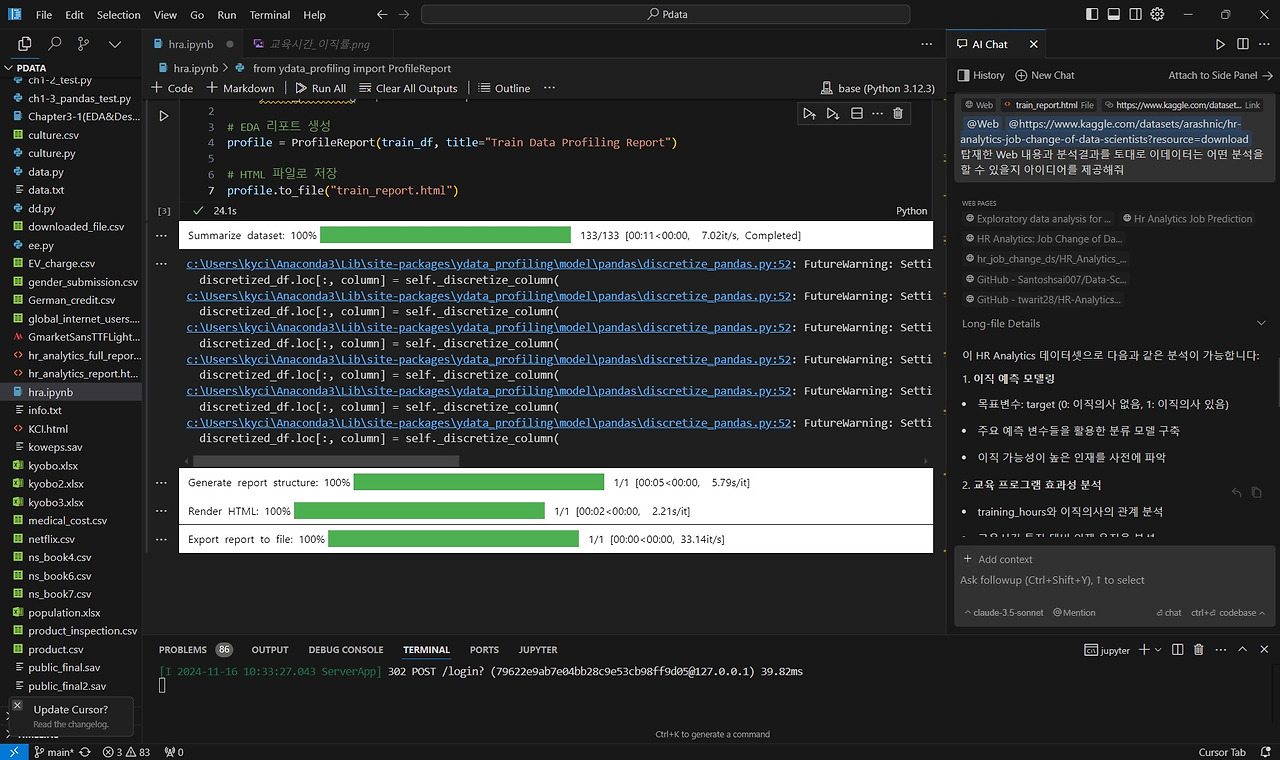
Task: Clear All Outputs in notebook
Action: point(408,88)
